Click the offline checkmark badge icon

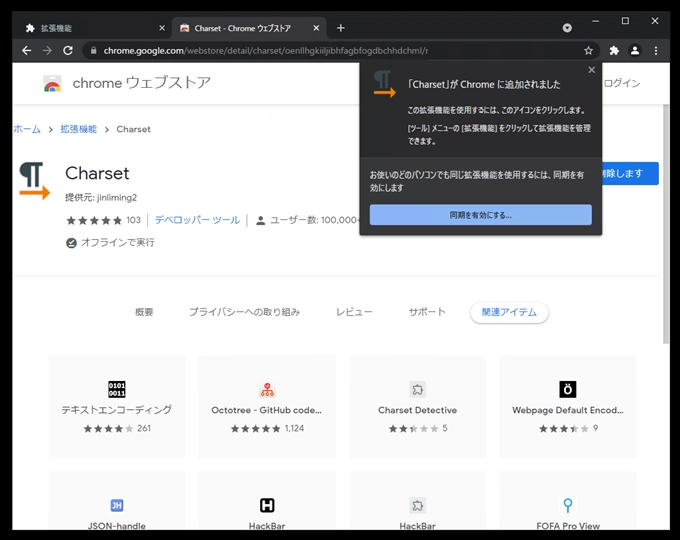coord(71,243)
